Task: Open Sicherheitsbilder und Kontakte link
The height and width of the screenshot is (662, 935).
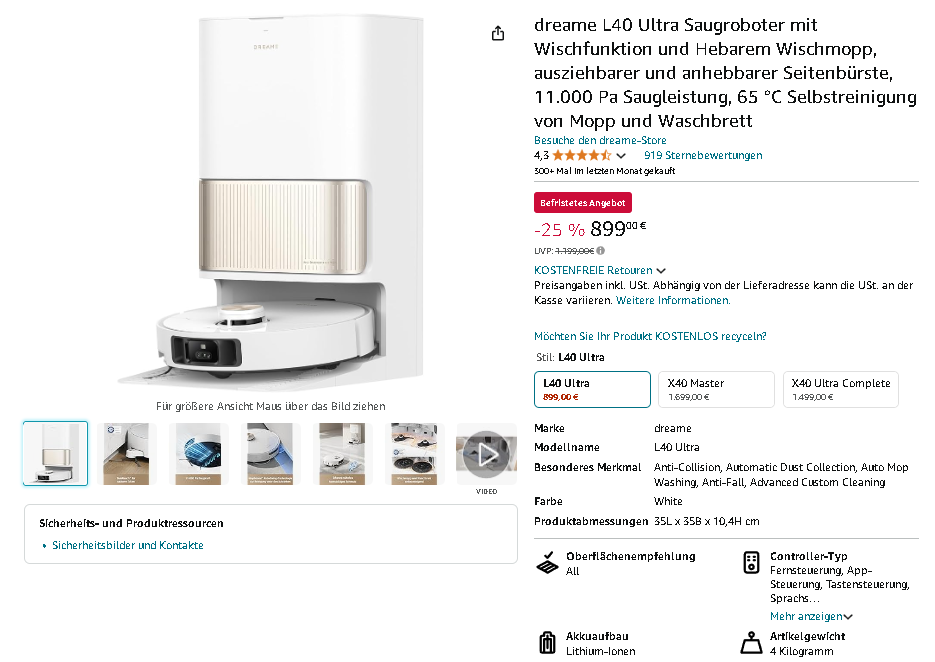Action: coord(128,545)
